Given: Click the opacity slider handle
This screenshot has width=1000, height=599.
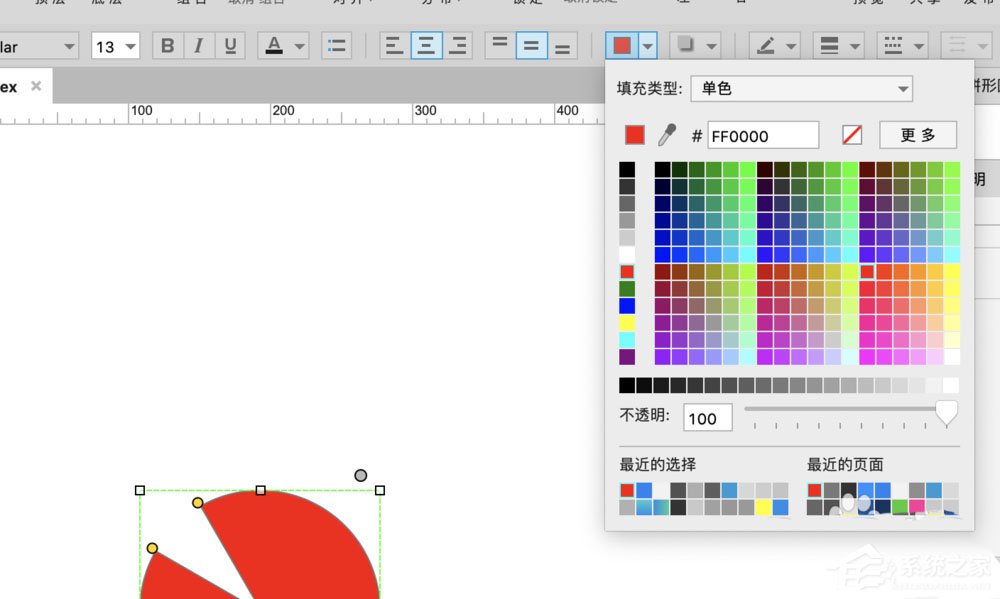Looking at the screenshot, I should tap(945, 411).
